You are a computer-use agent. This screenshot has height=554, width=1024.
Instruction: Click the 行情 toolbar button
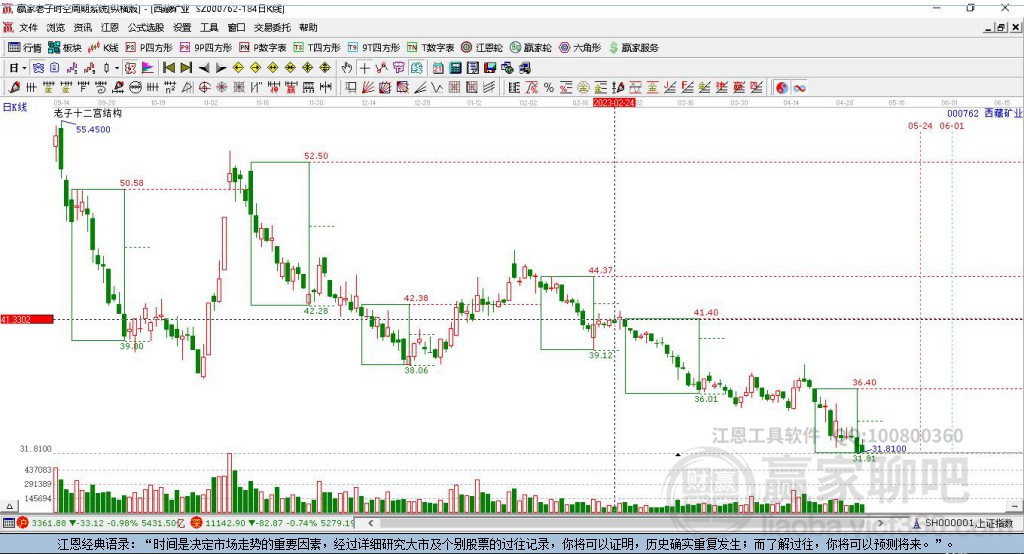[x=25, y=48]
